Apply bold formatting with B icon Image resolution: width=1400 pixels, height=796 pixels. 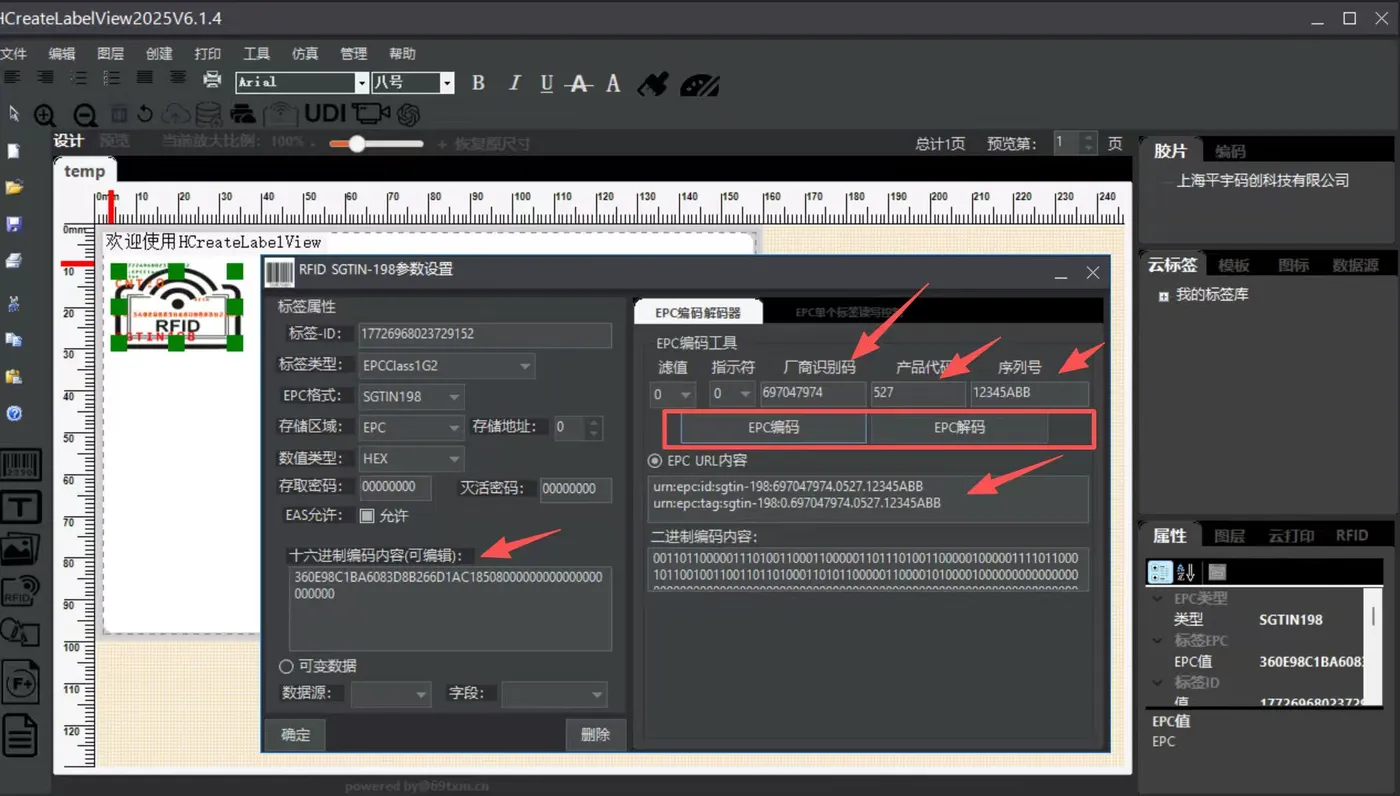(478, 83)
